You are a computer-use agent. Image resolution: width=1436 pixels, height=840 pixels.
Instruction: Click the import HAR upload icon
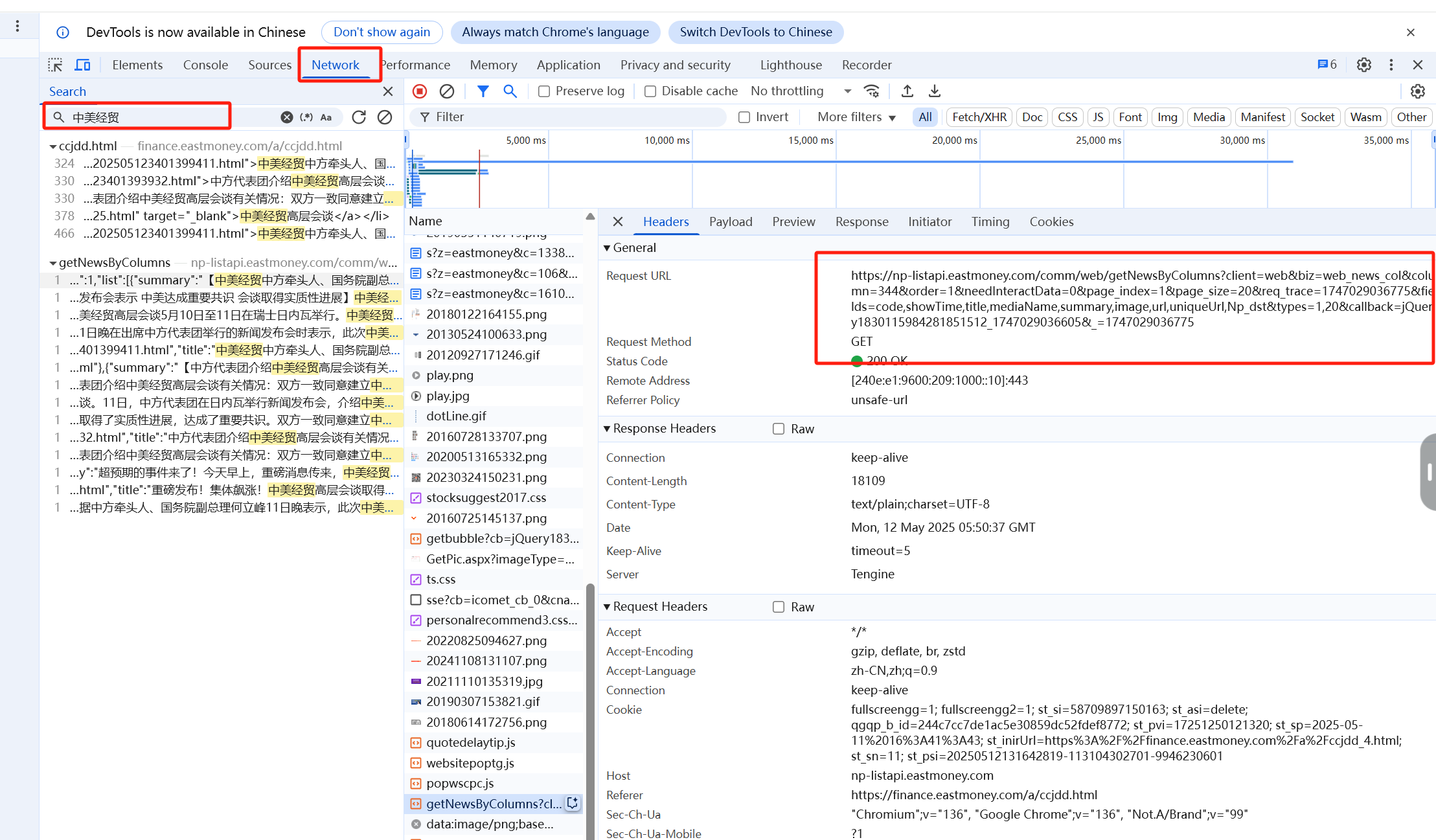click(x=907, y=91)
